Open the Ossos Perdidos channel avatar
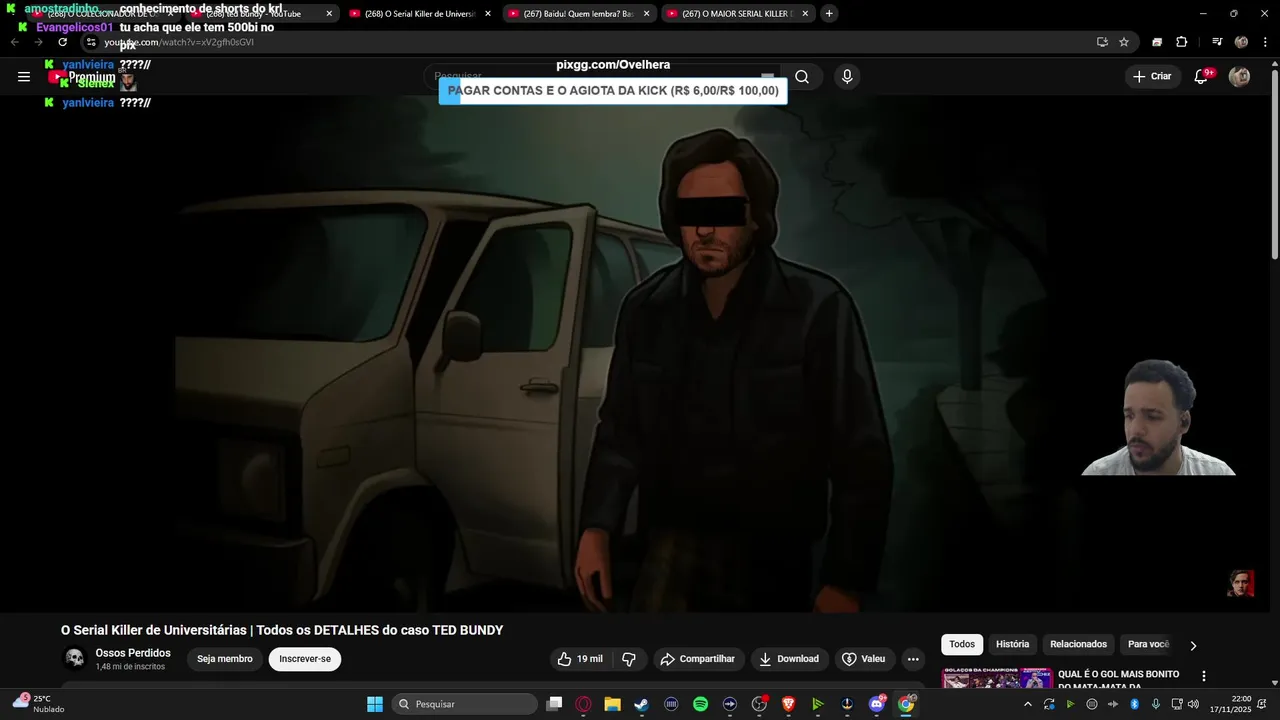The image size is (1280, 720). pyautogui.click(x=75, y=658)
